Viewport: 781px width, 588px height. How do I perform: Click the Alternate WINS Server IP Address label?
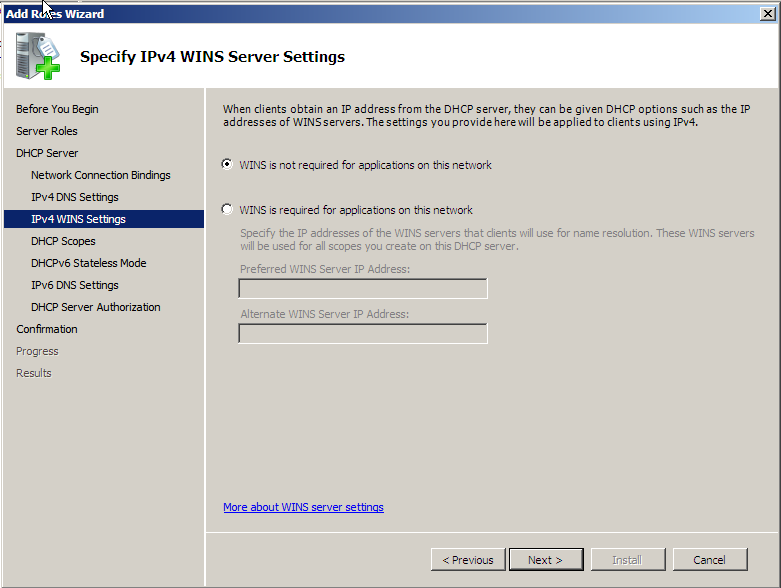pyautogui.click(x=325, y=314)
